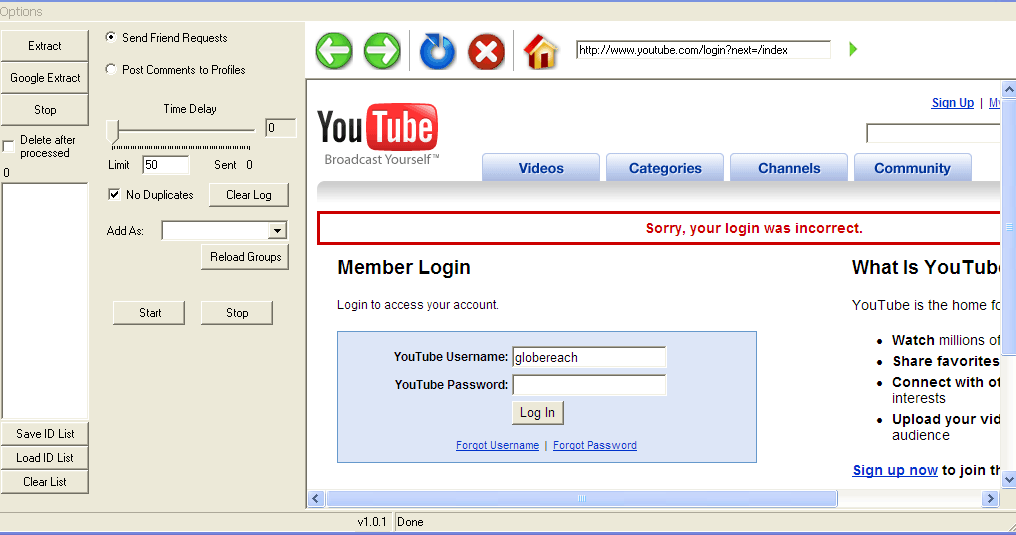Viewport: 1016px width, 535px height.
Task: Go forward with the green right arrow
Action: pyautogui.click(x=382, y=51)
